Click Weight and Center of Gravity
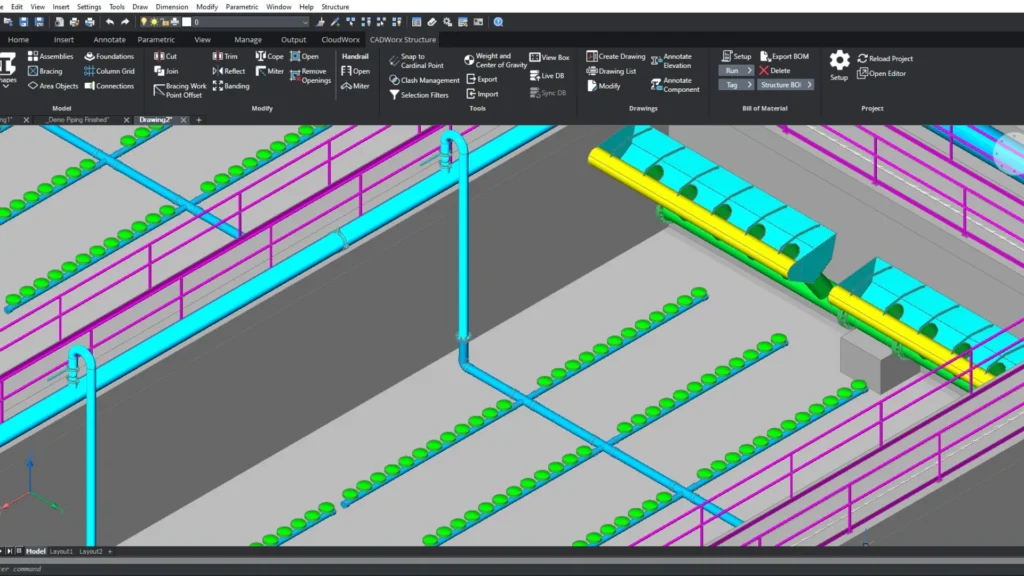This screenshot has width=1024, height=576. (495, 61)
